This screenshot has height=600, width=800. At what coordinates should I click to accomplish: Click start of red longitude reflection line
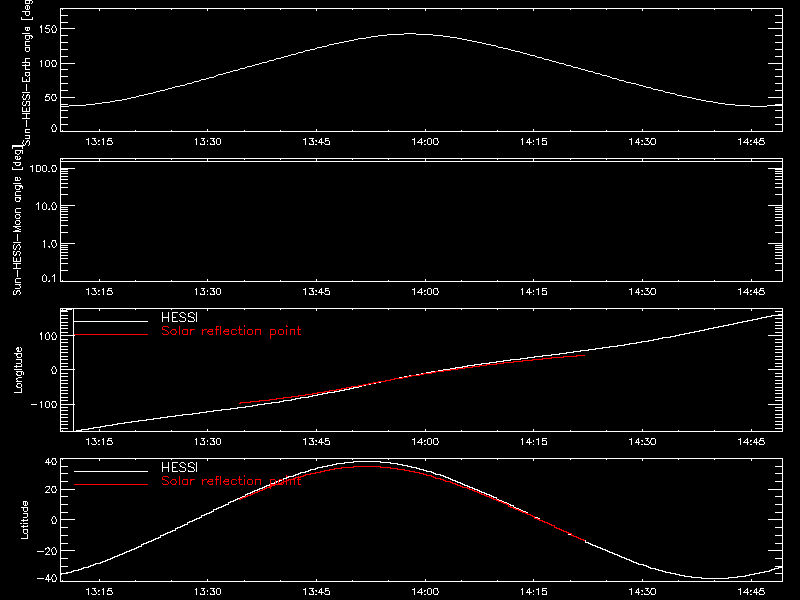pyautogui.click(x=240, y=403)
